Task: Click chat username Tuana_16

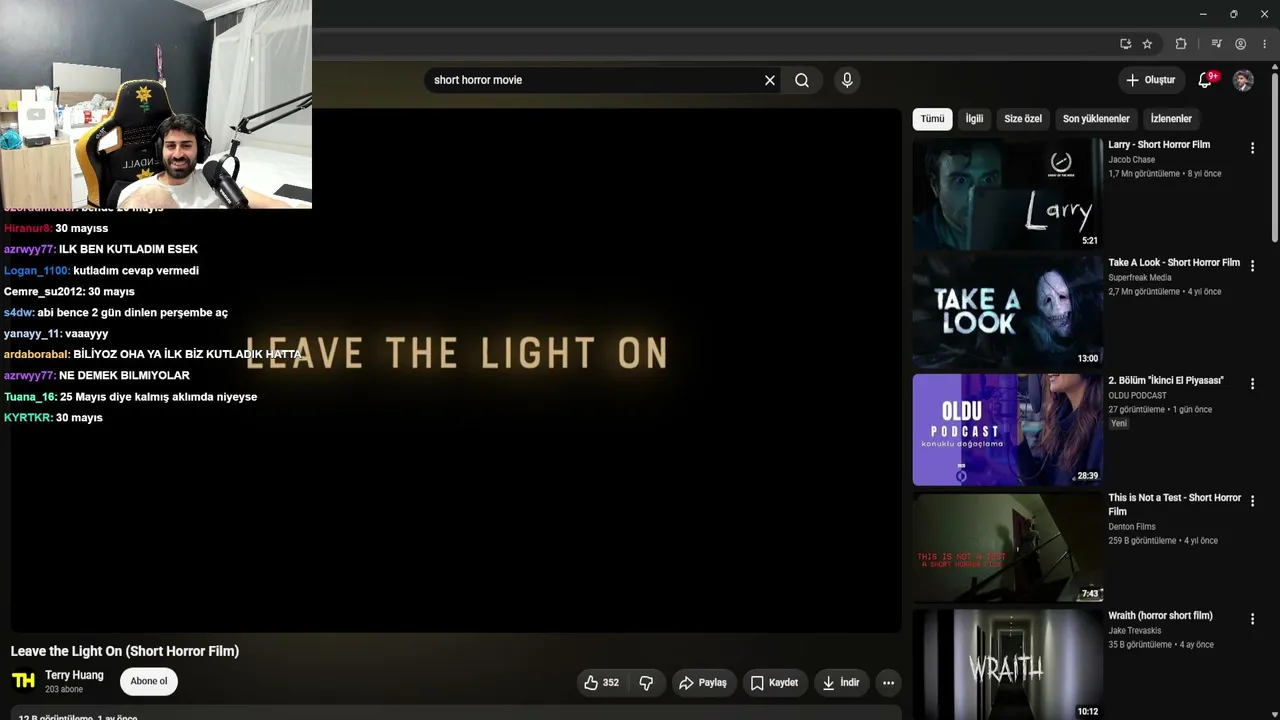Action: point(30,397)
